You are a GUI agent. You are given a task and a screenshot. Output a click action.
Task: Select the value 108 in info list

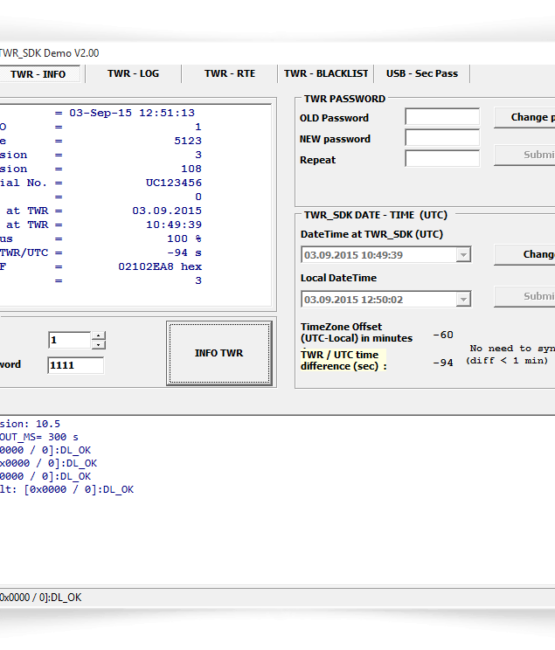point(191,169)
